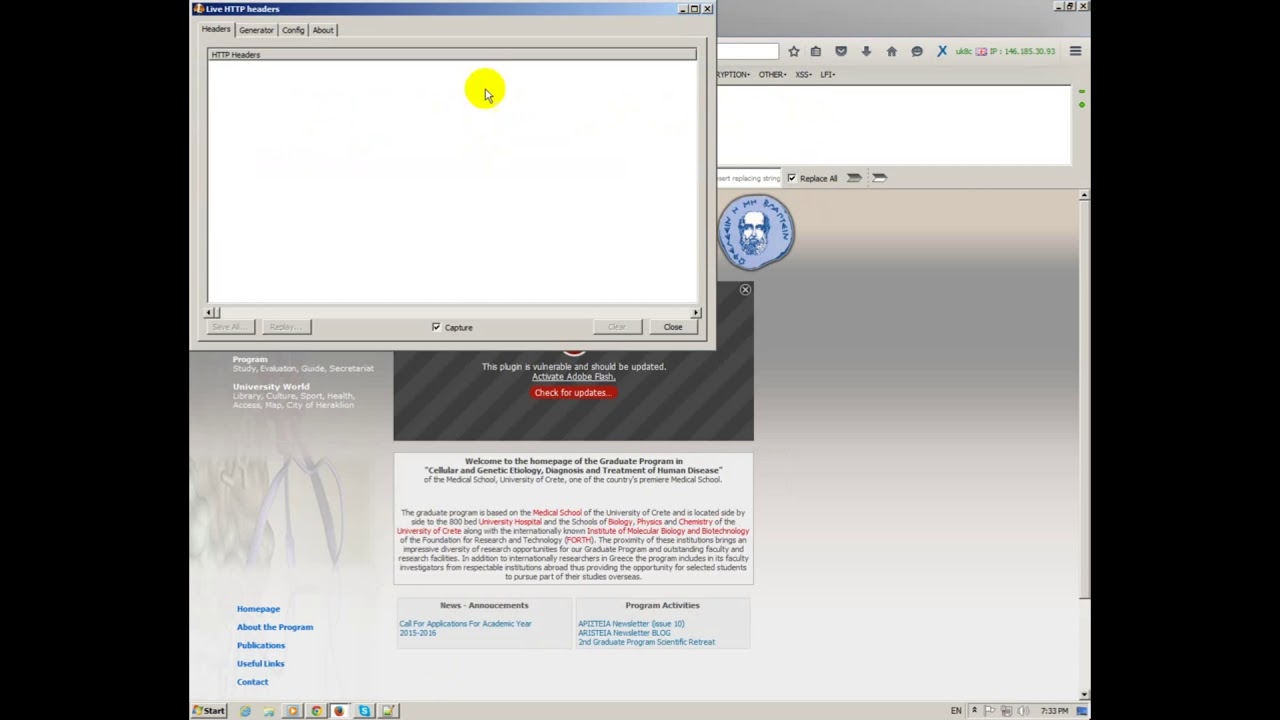Viewport: 1280px width, 720px height.
Task: Click the Home icon in Firefox toolbar
Action: click(891, 51)
